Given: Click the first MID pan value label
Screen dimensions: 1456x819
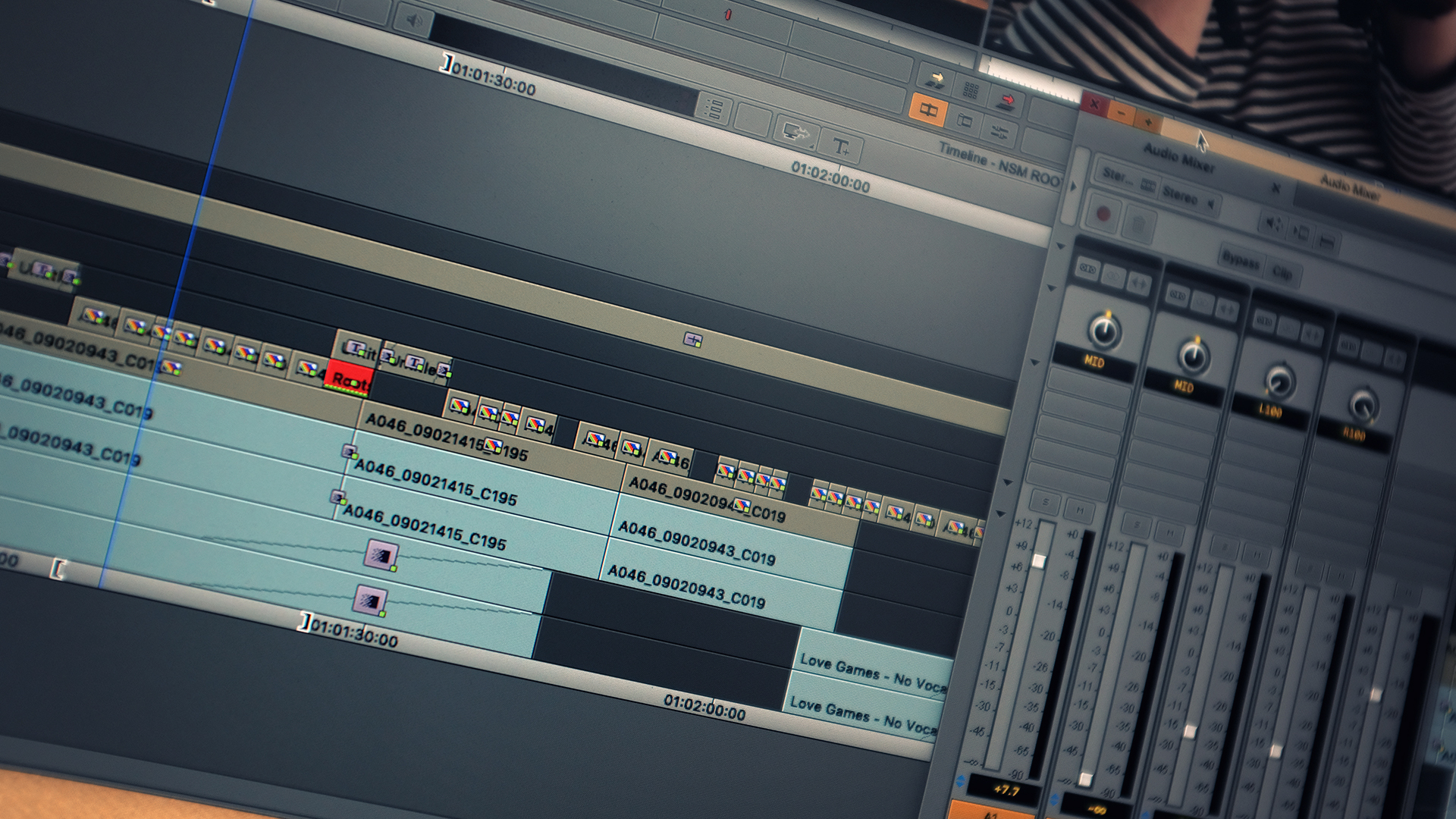Looking at the screenshot, I should [x=1094, y=361].
